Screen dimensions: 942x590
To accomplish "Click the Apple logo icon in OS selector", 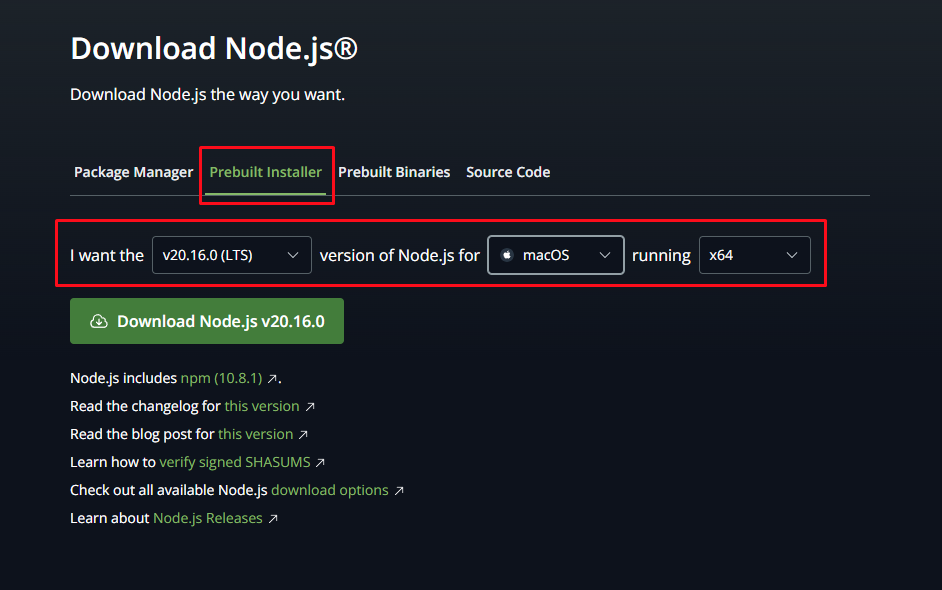I will tap(507, 255).
